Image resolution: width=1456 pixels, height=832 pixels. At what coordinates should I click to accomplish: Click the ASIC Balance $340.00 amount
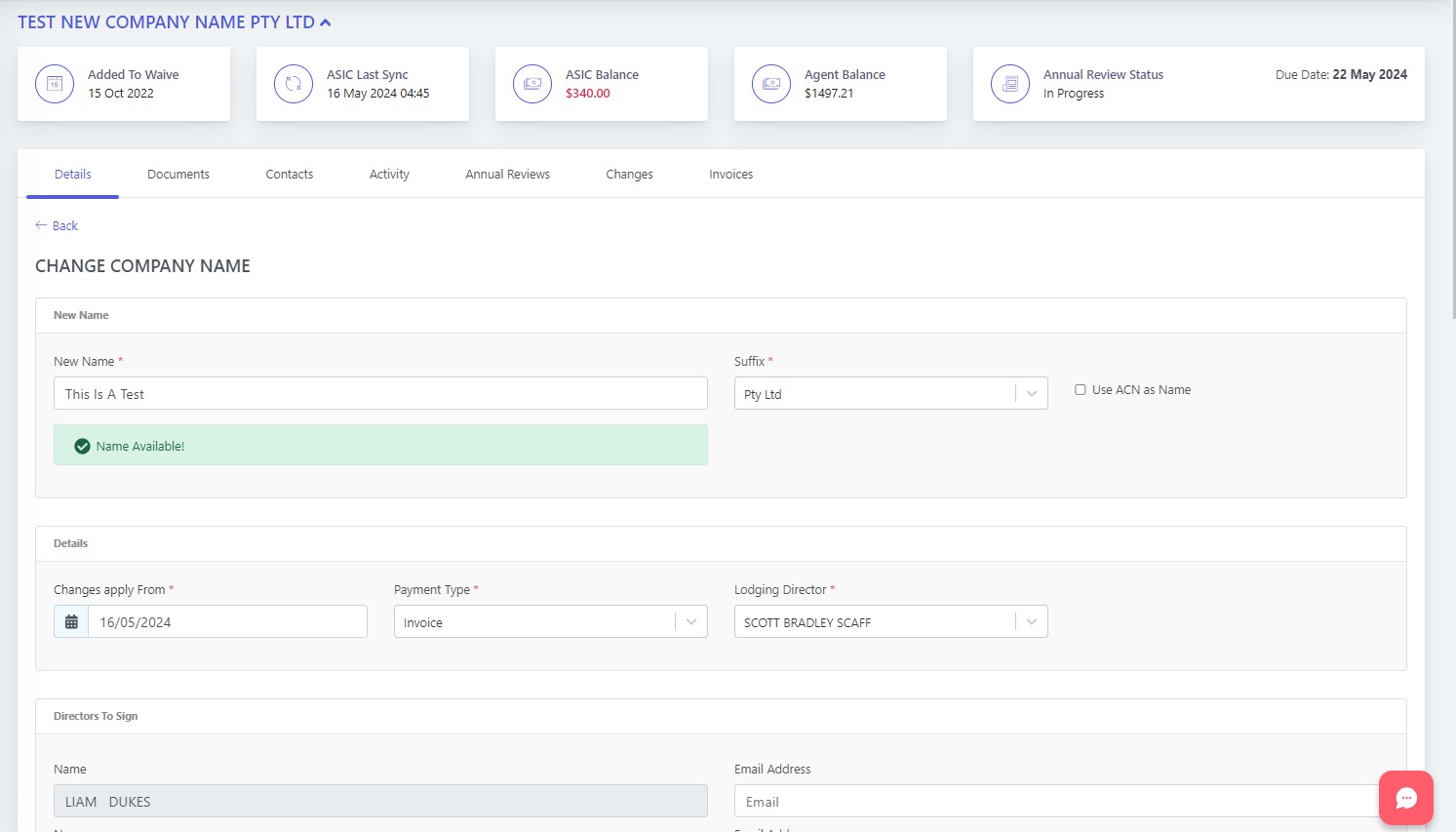588,94
